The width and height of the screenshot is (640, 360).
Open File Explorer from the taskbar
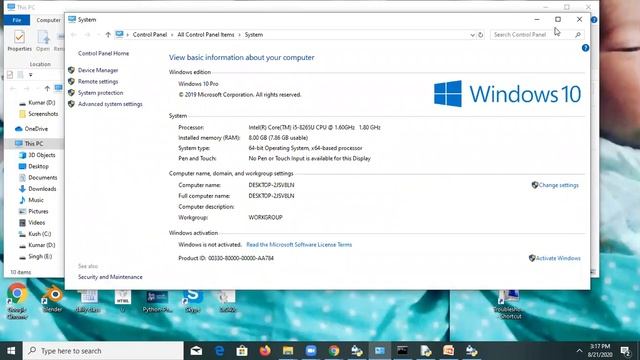tap(288, 351)
